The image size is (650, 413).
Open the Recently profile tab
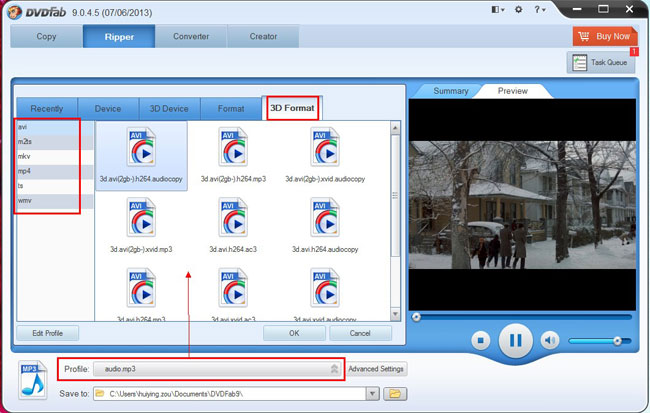point(47,109)
